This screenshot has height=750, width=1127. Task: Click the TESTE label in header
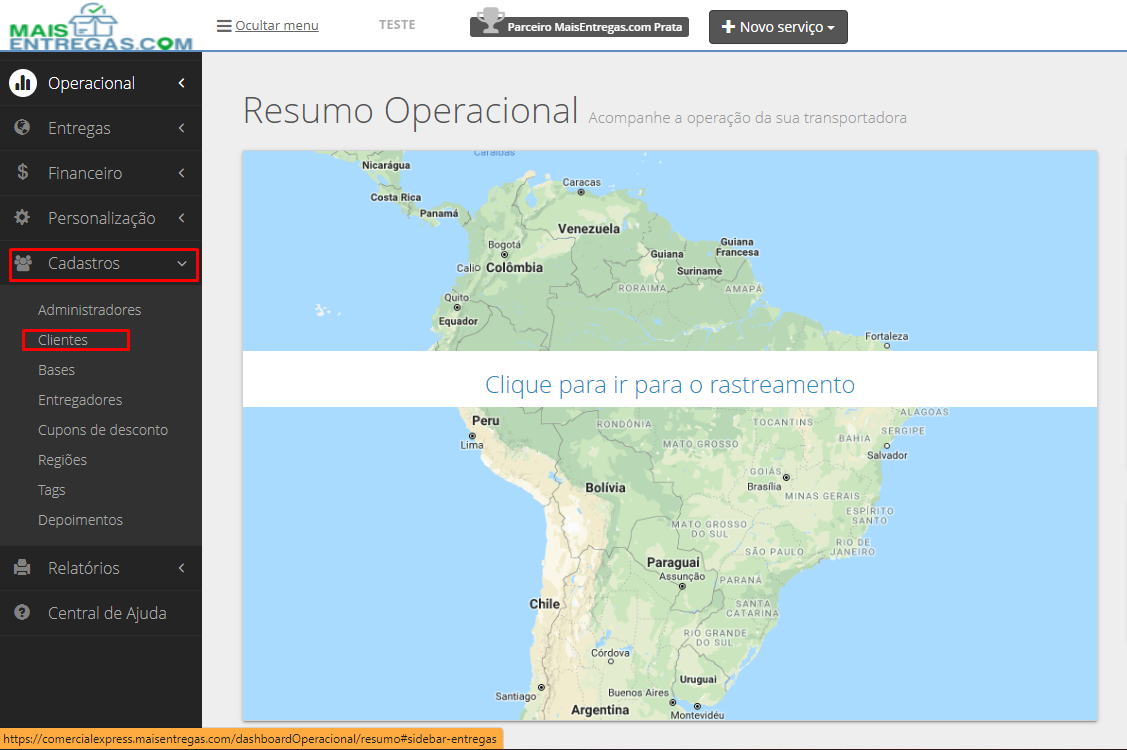point(397,24)
